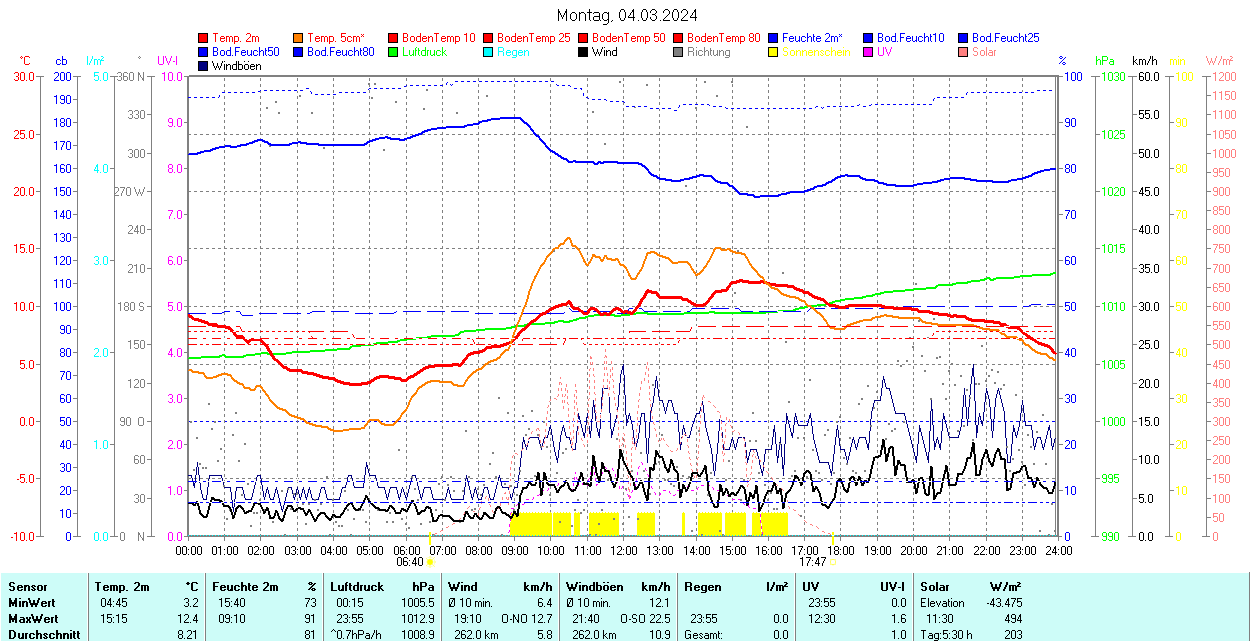Click the 'Luftdruck' table column header
Screen dimensions: 1250x641
357,587
